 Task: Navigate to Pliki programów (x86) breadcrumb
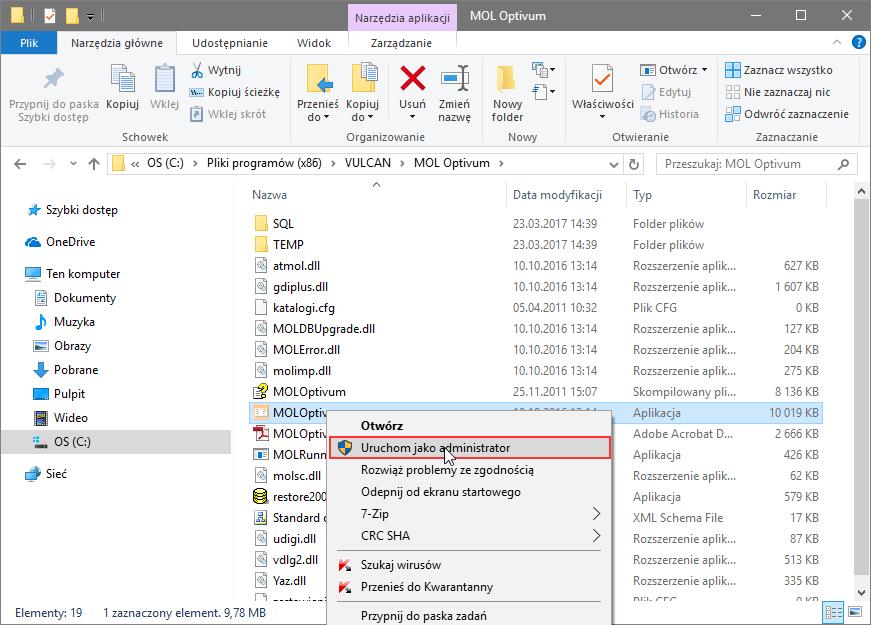click(x=264, y=163)
